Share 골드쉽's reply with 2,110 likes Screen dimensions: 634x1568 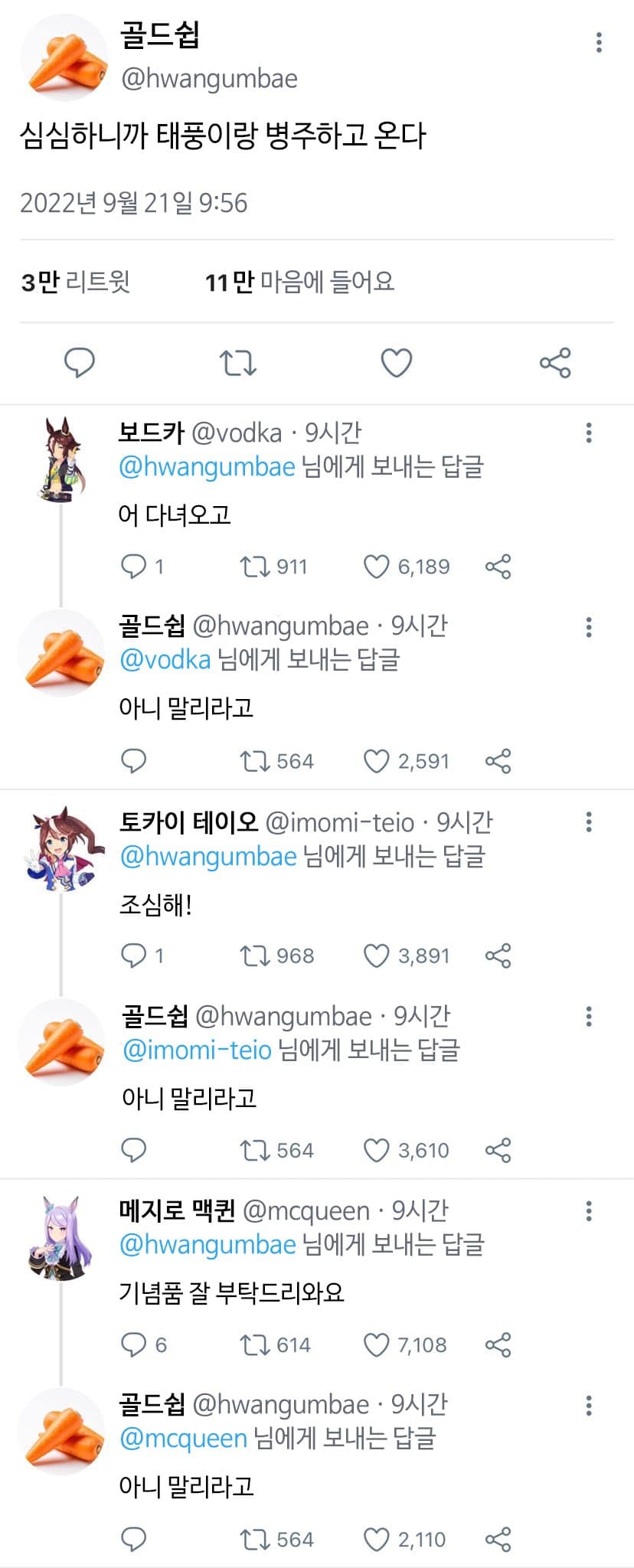coord(498,1540)
